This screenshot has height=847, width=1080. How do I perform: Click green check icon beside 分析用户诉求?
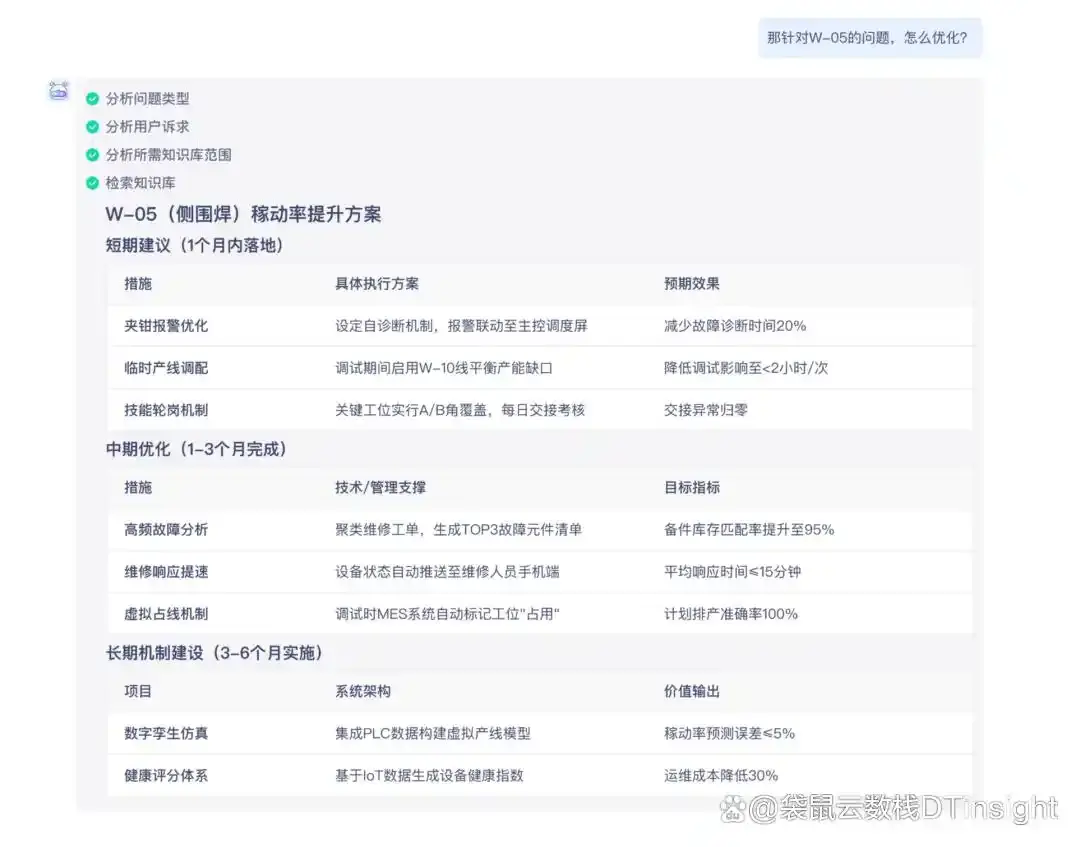point(92,127)
